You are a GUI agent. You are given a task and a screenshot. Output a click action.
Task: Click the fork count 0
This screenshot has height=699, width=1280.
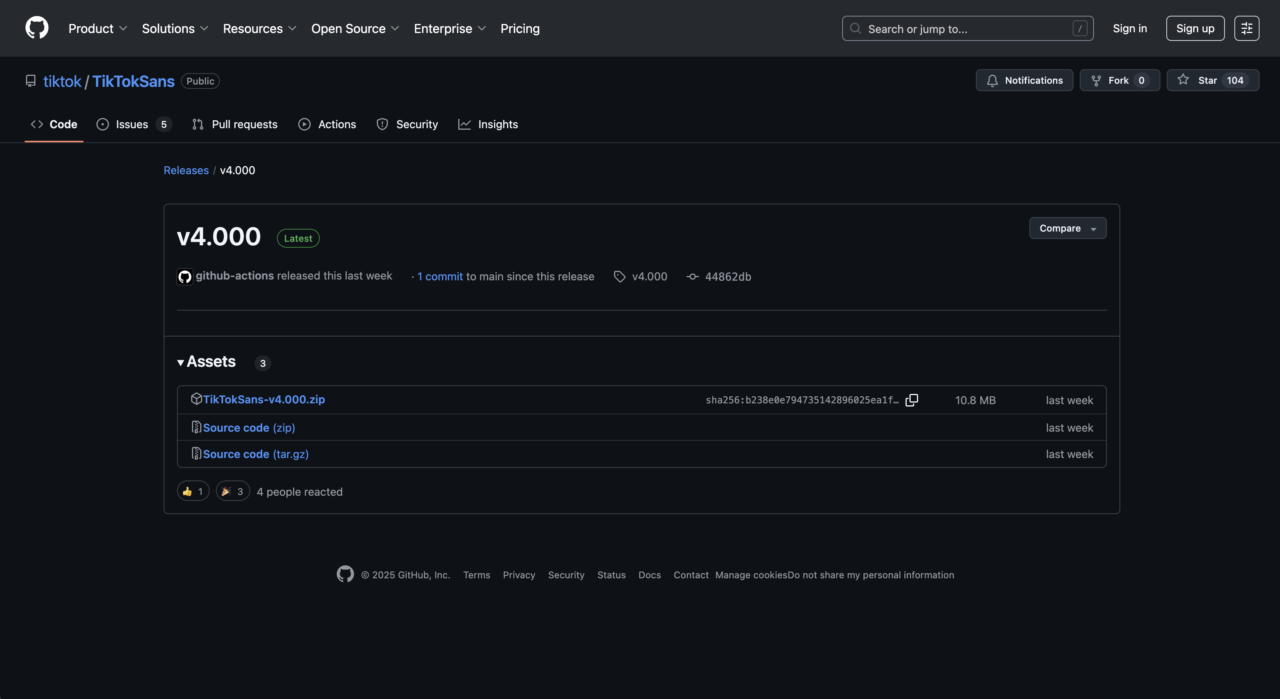click(1141, 81)
